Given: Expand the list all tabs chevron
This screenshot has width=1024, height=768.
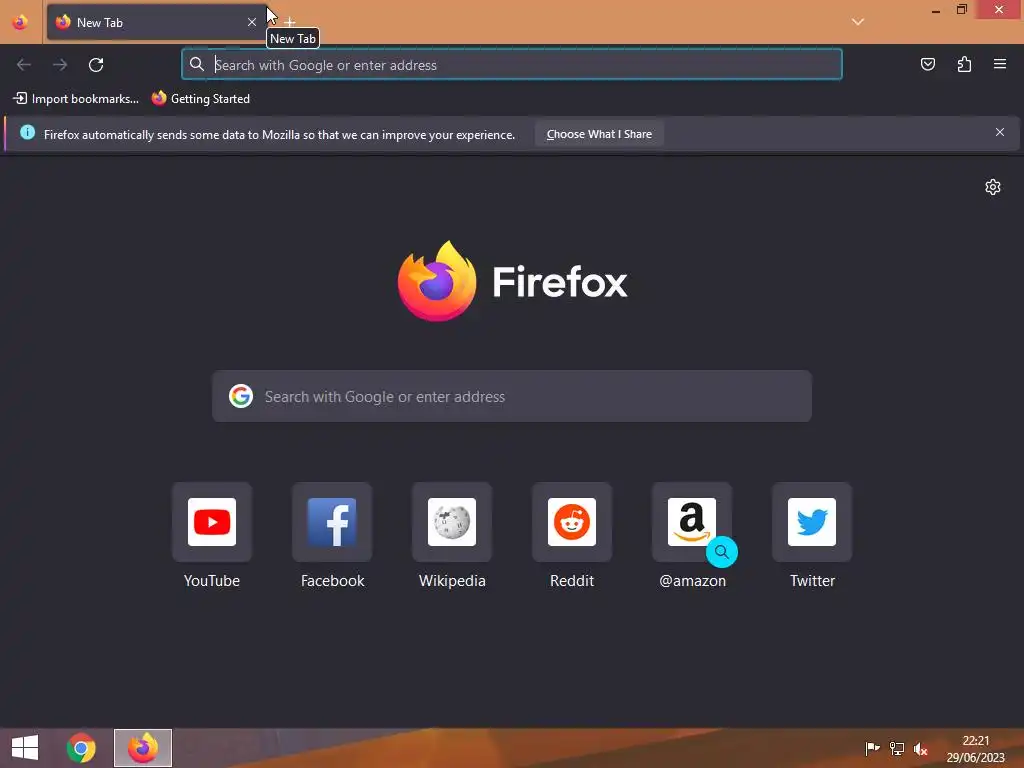Looking at the screenshot, I should 857,22.
